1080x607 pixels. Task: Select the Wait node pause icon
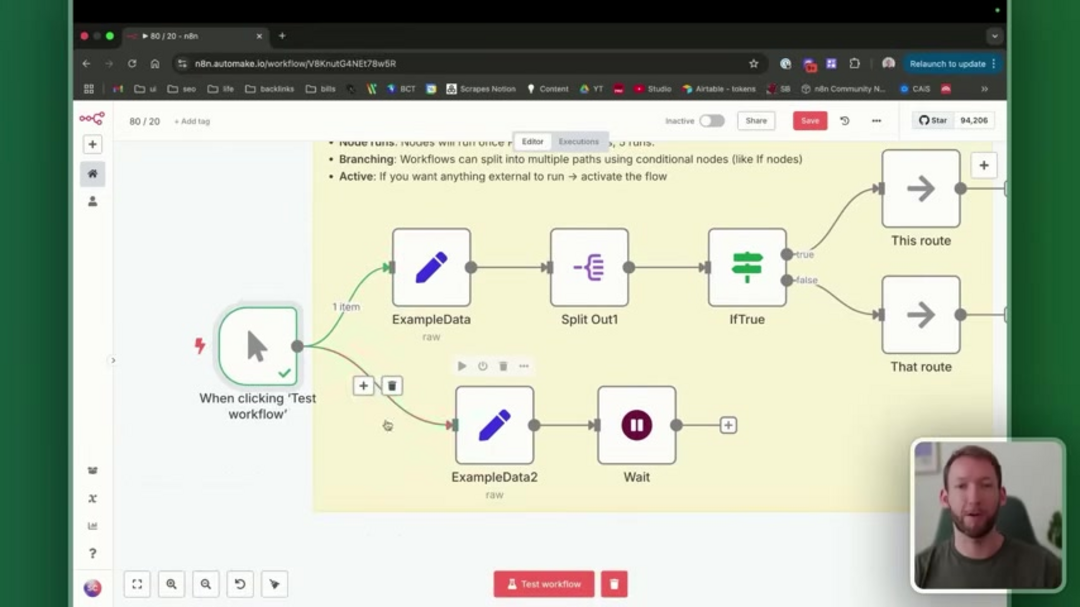coord(636,425)
